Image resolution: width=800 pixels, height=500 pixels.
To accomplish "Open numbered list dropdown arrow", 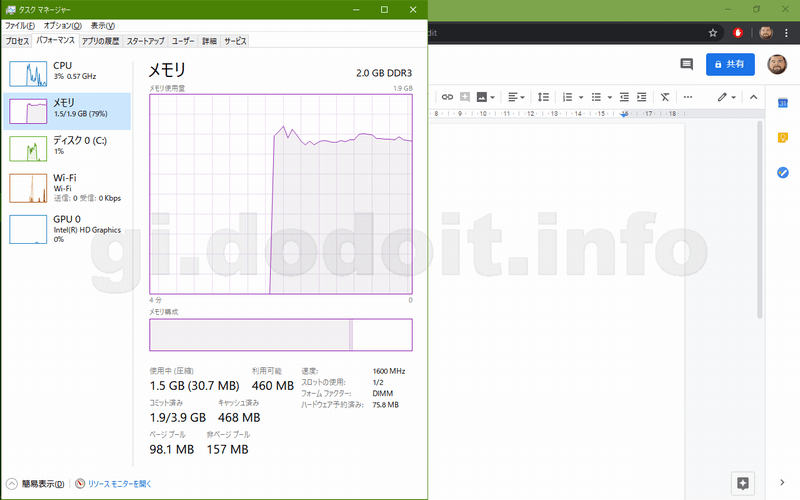I will [x=581, y=97].
